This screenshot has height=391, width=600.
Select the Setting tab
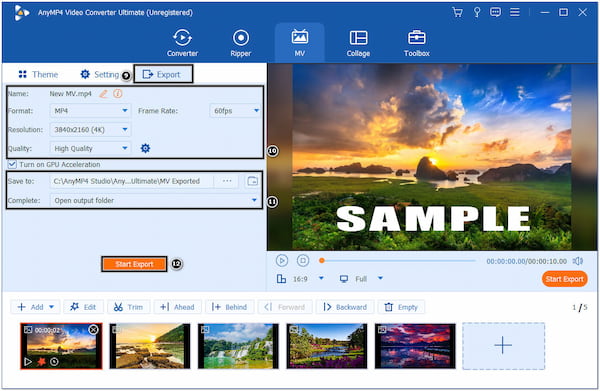point(100,74)
